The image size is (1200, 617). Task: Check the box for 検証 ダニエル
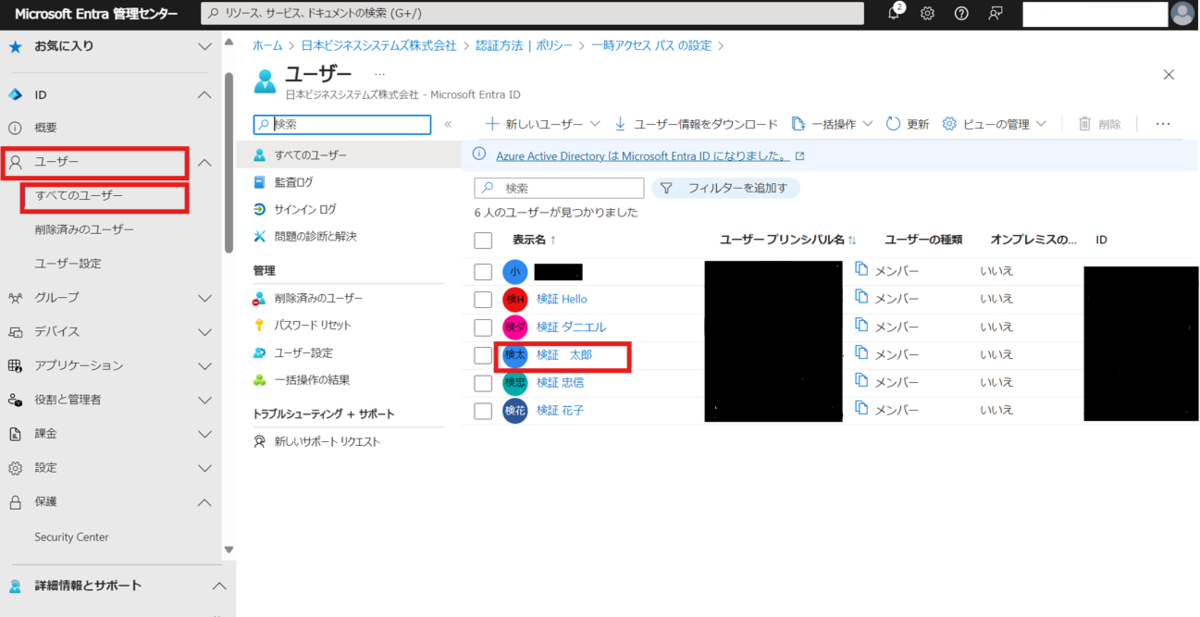[483, 327]
